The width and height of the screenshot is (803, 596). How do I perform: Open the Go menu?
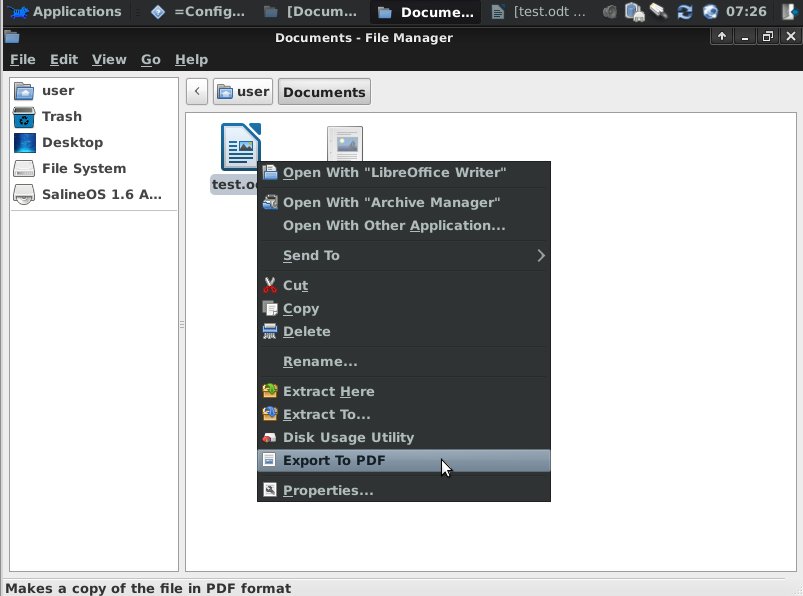tap(151, 59)
